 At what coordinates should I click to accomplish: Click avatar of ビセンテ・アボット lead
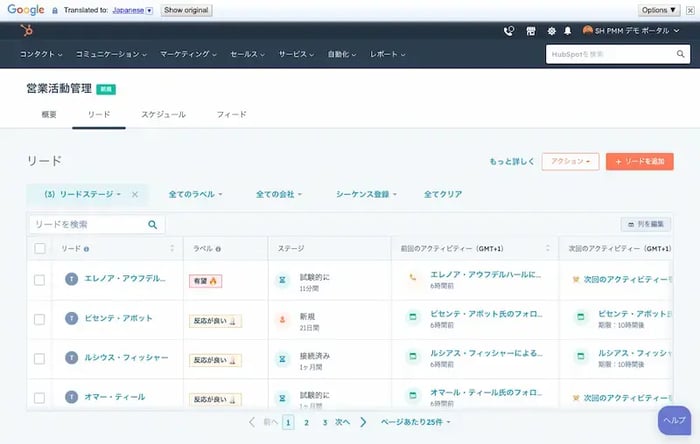(x=71, y=318)
